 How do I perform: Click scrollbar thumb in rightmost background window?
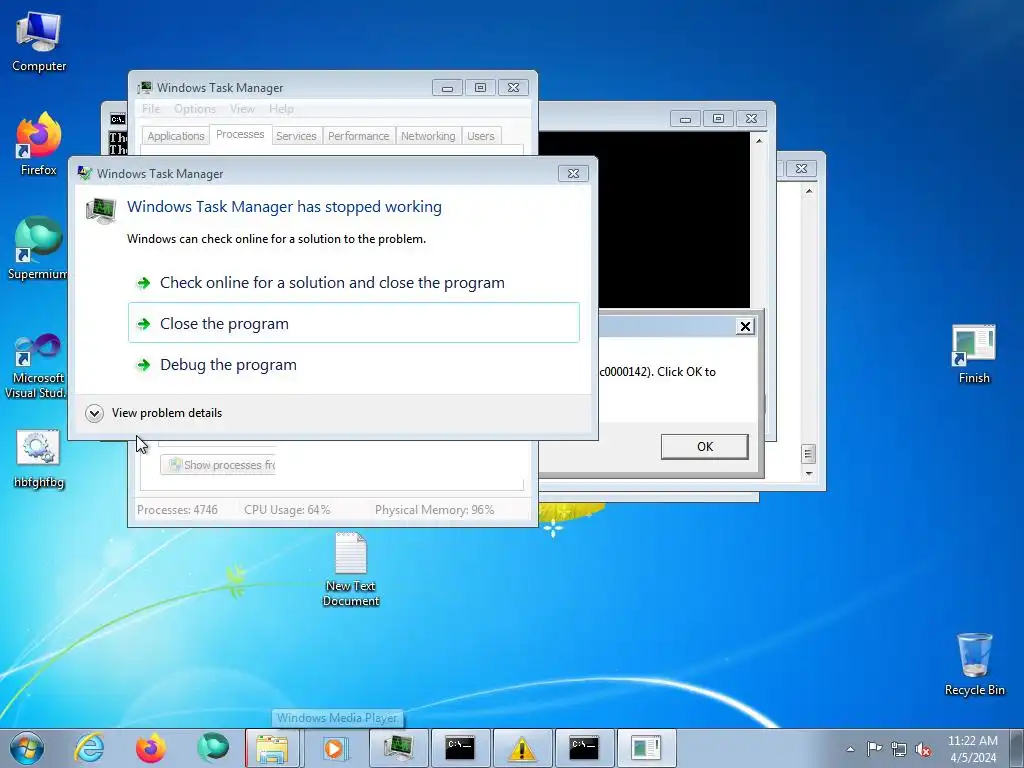coord(808,453)
